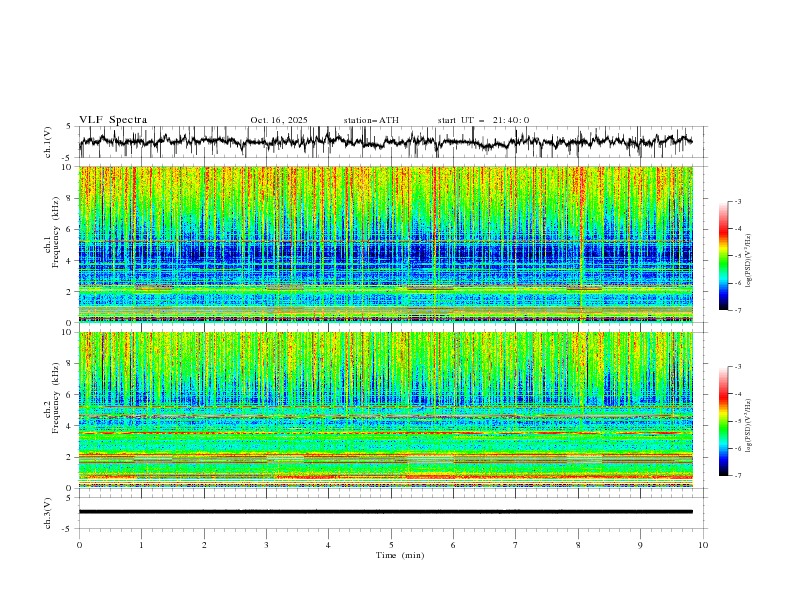
Task: Click the ch.2 color scale bar
Action: (x=723, y=421)
